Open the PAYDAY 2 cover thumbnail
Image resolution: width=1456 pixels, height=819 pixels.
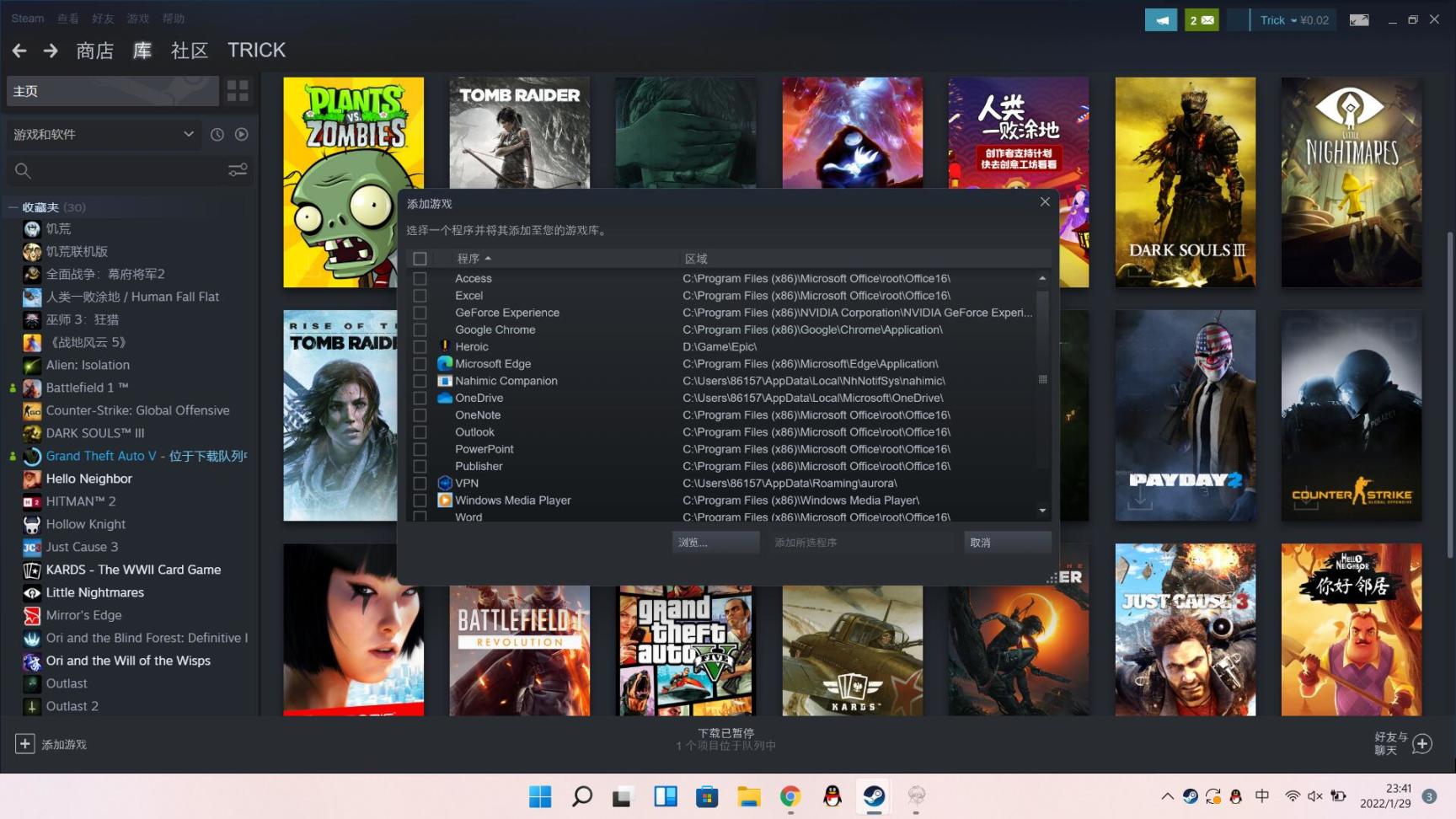click(1185, 415)
